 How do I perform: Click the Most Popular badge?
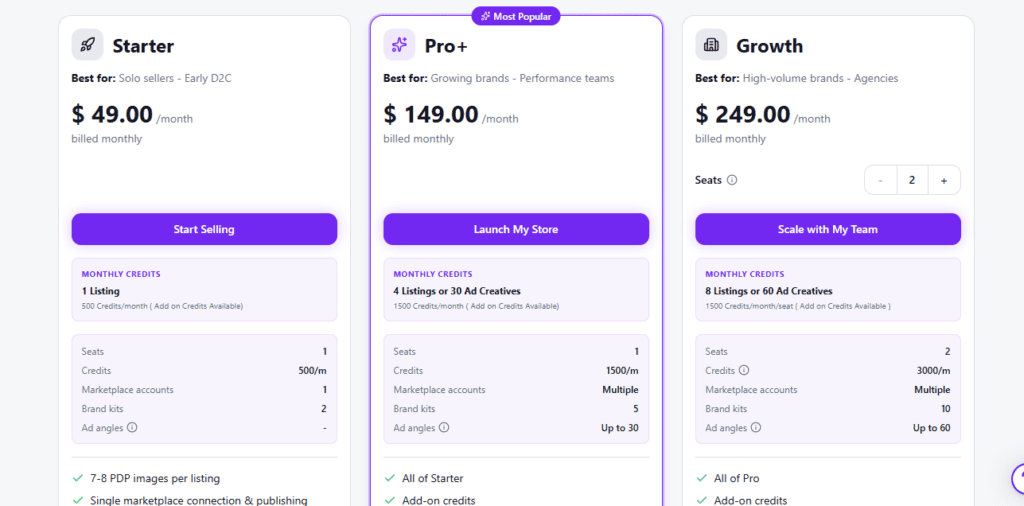click(x=516, y=16)
